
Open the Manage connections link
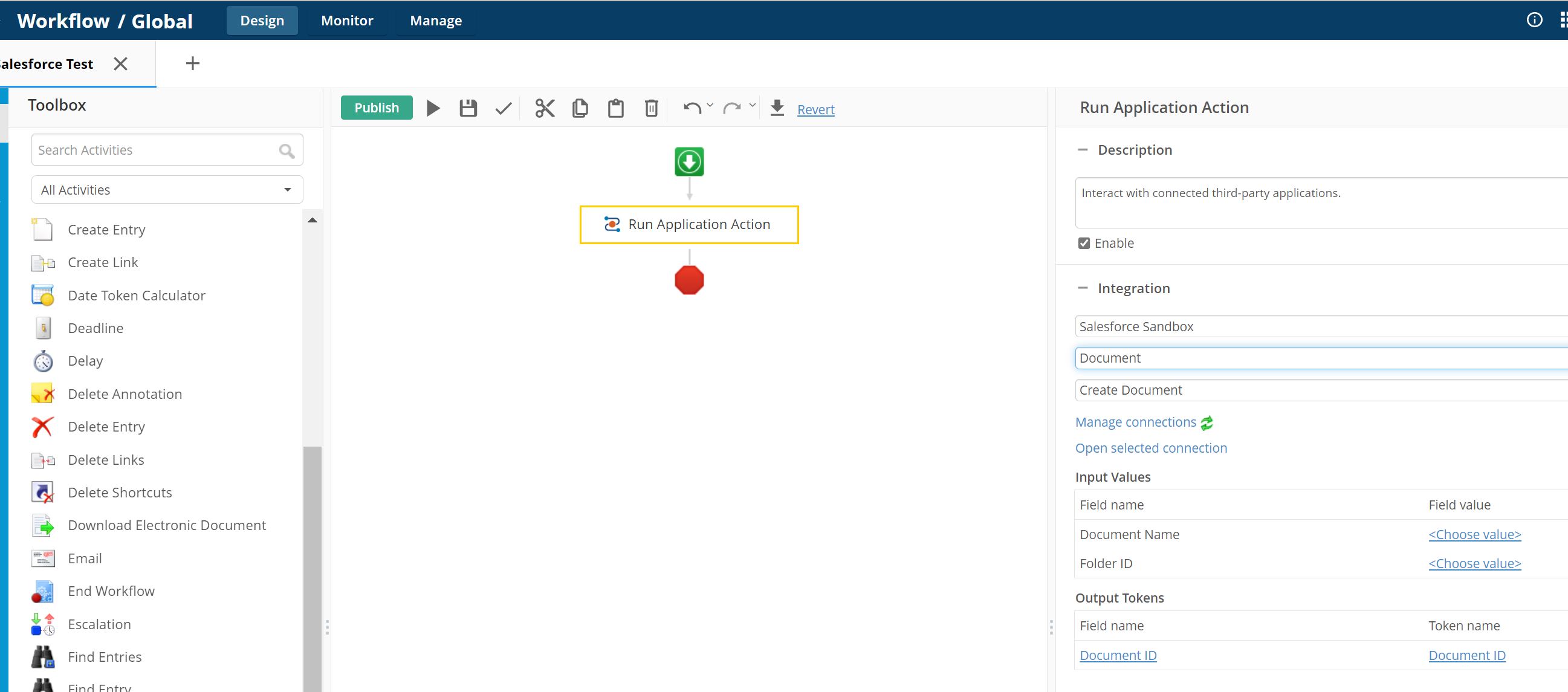point(1135,422)
